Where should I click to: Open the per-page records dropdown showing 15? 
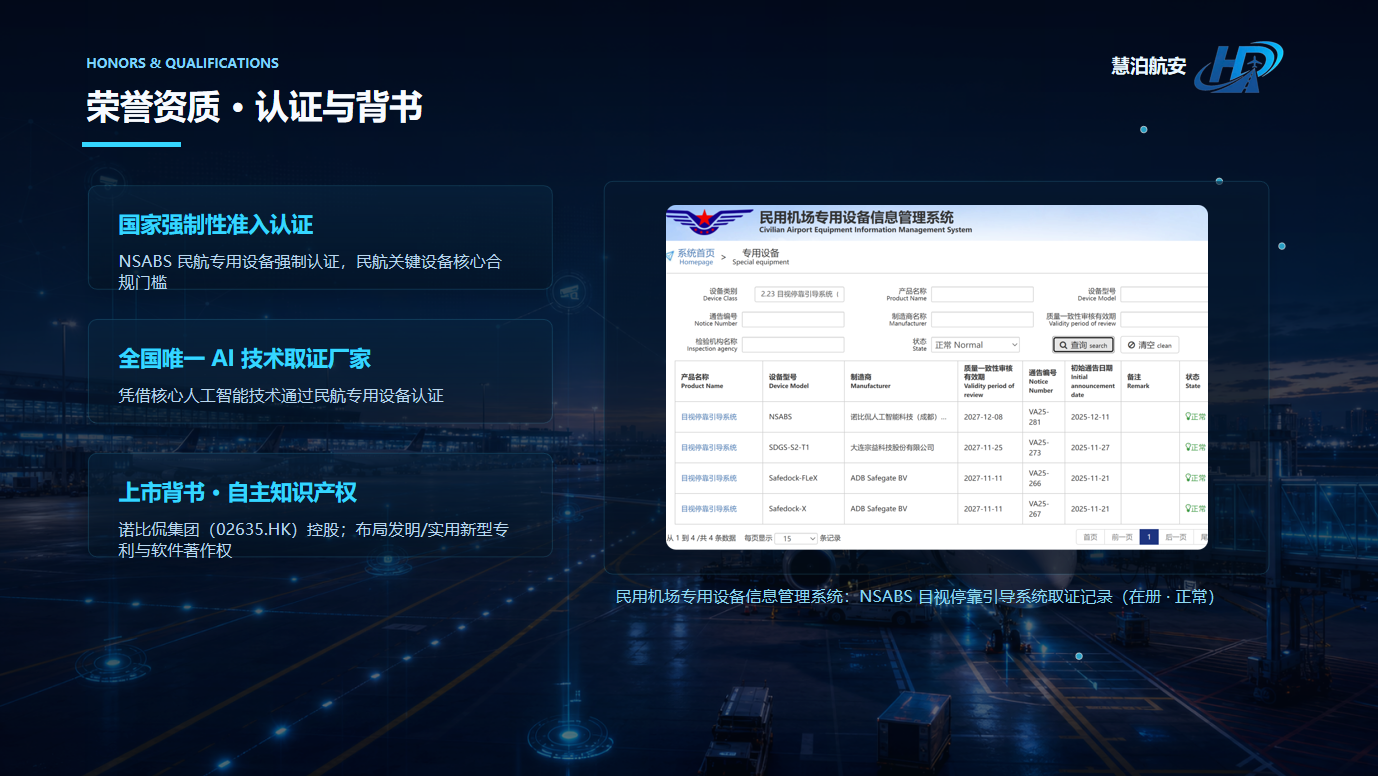click(796, 538)
